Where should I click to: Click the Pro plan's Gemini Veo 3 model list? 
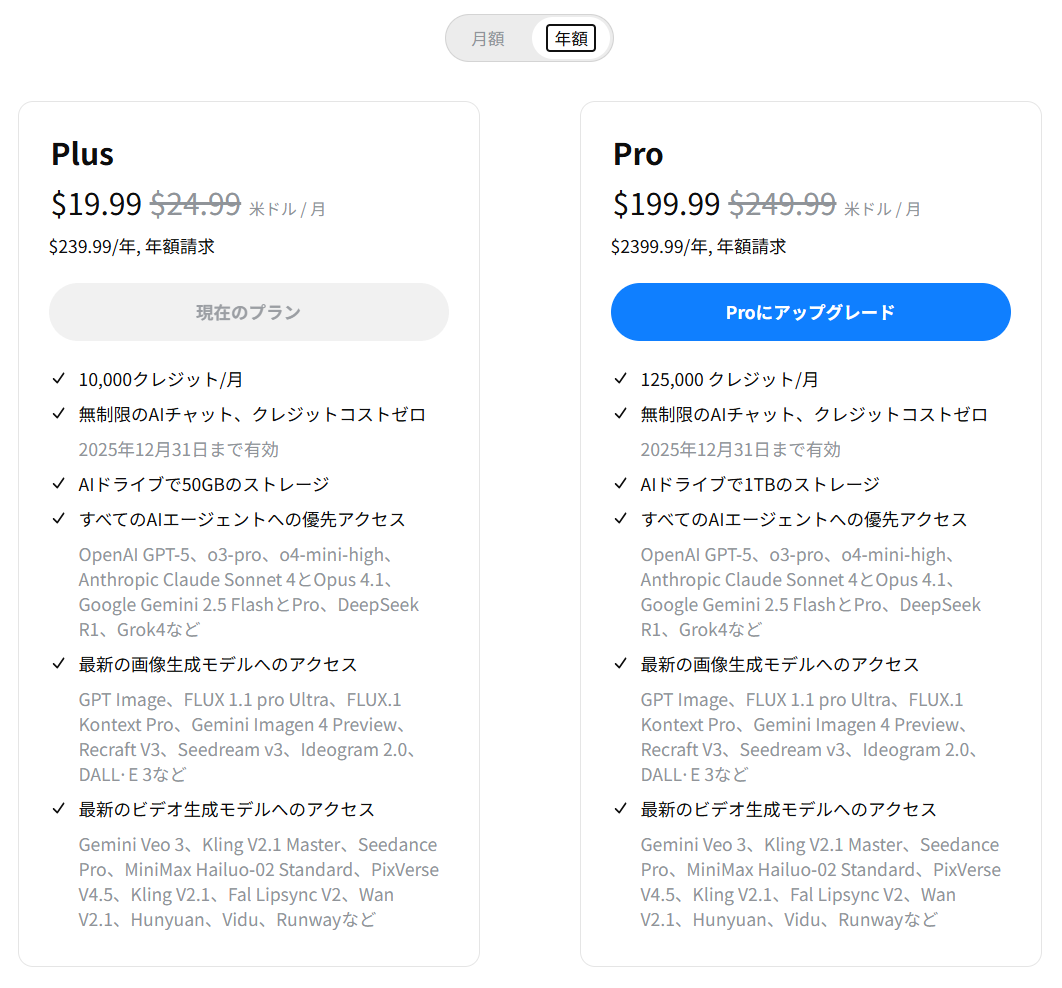(x=820, y=882)
